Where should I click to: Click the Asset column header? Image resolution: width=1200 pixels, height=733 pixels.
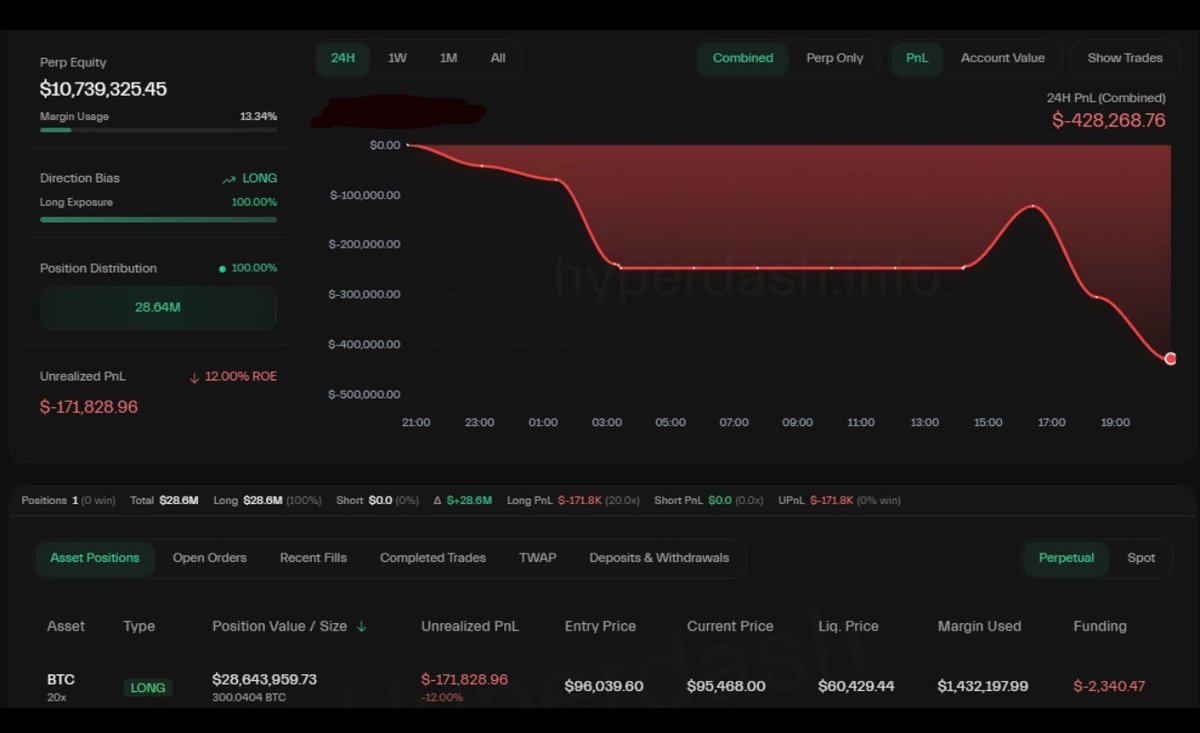pos(66,626)
